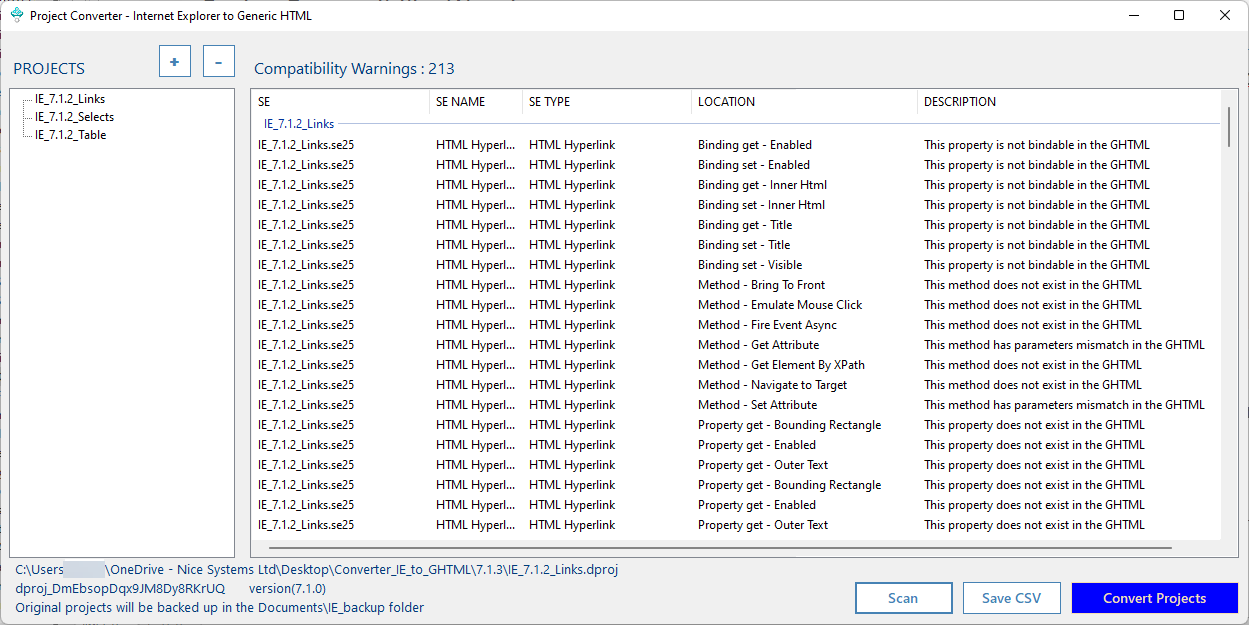Screen dimensions: 1249x625
Task: Click the minus button to remove project
Action: pos(218,61)
